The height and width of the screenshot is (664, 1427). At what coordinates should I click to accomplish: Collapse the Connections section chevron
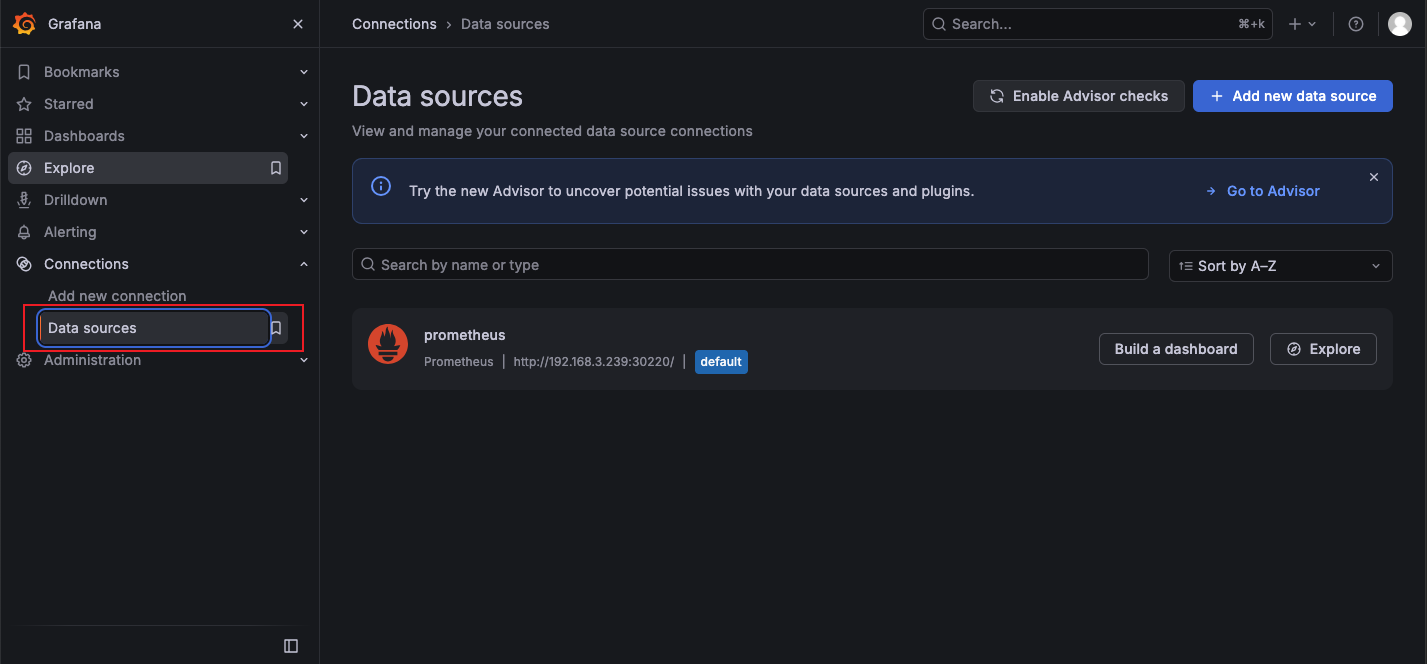point(304,264)
